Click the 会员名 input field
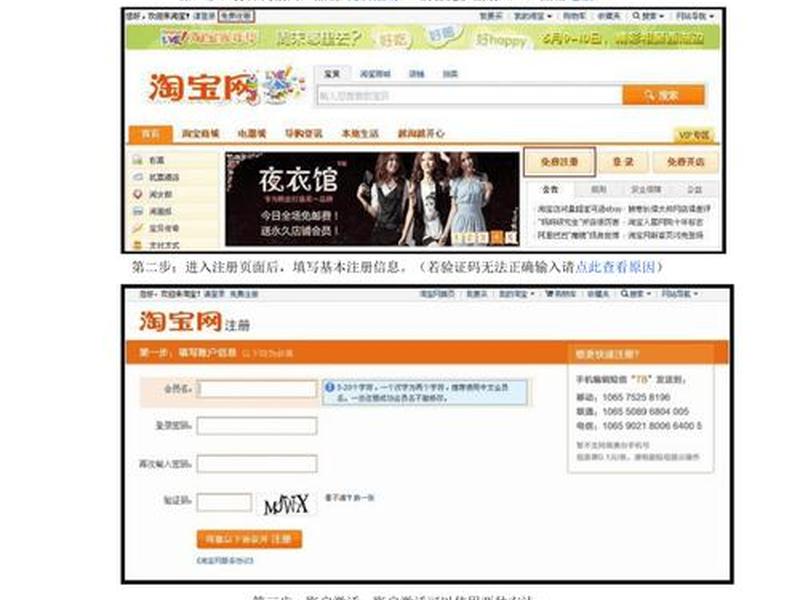The height and width of the screenshot is (600, 800). [x=257, y=389]
